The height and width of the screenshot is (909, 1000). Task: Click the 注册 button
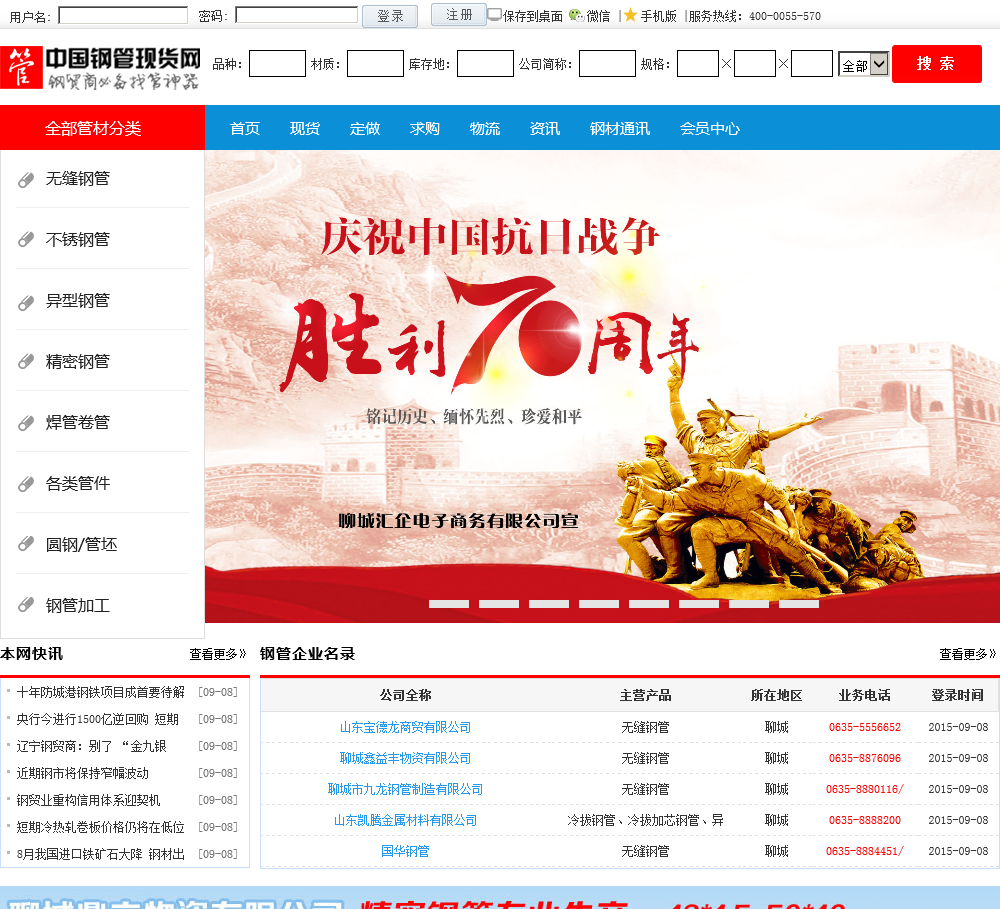click(459, 15)
